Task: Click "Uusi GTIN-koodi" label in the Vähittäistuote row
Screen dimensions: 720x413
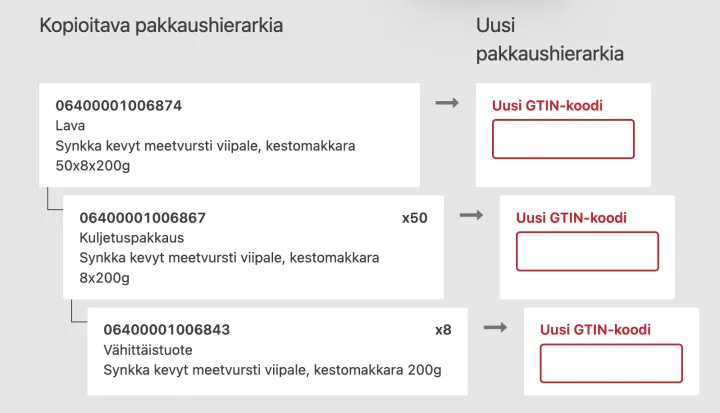Action: point(595,329)
